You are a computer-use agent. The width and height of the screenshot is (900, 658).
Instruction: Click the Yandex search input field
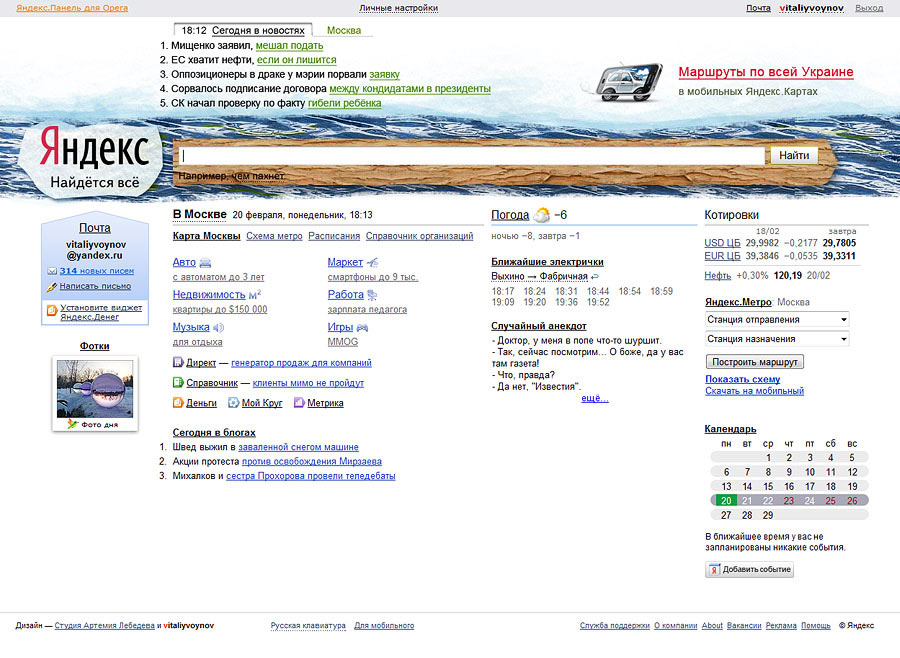pyautogui.click(x=470, y=156)
